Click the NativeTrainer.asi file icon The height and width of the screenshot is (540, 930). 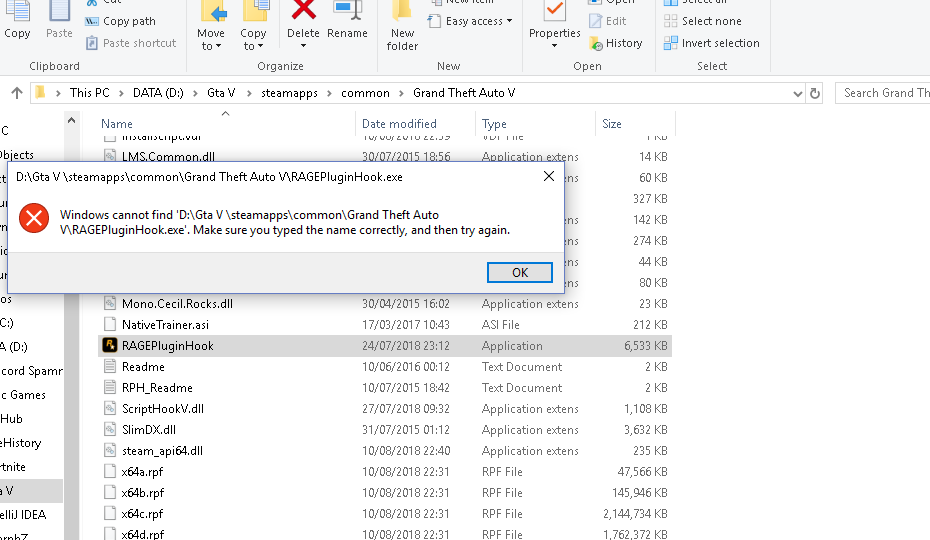(110, 324)
